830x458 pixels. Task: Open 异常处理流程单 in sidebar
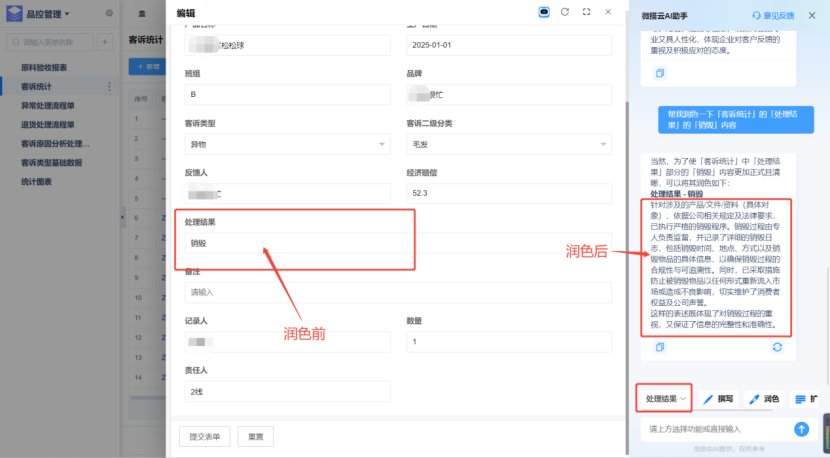coord(48,105)
